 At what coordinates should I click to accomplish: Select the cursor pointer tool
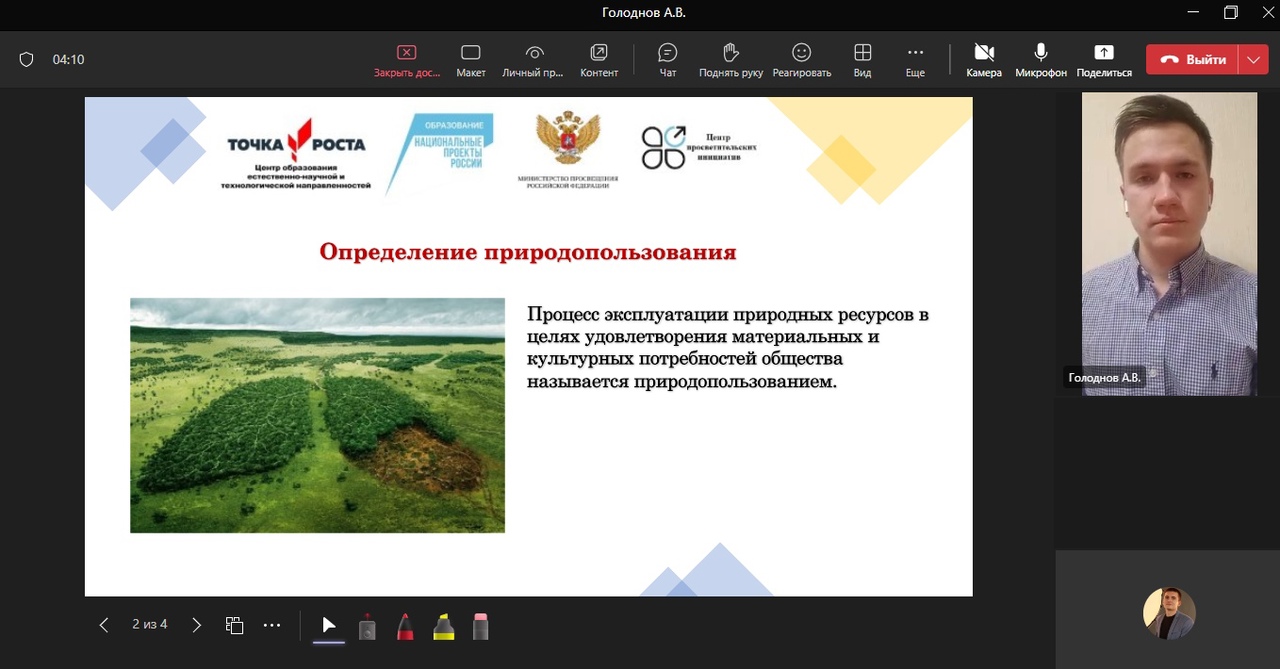(329, 625)
